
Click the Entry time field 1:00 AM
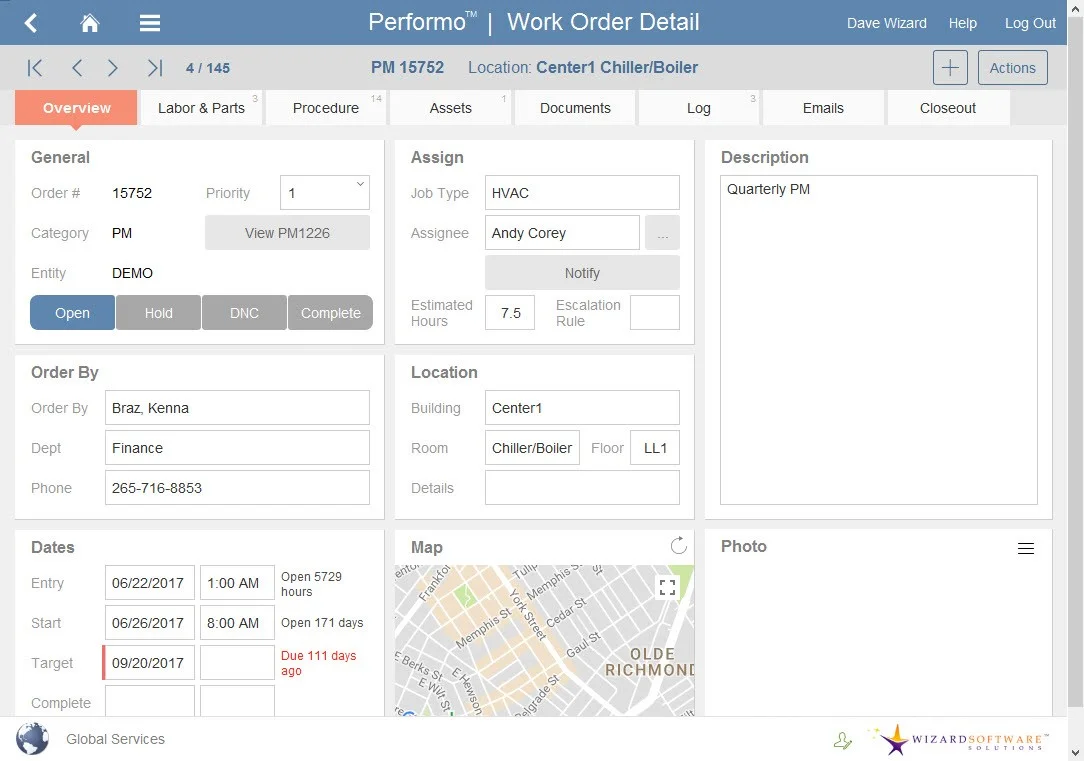tap(237, 583)
